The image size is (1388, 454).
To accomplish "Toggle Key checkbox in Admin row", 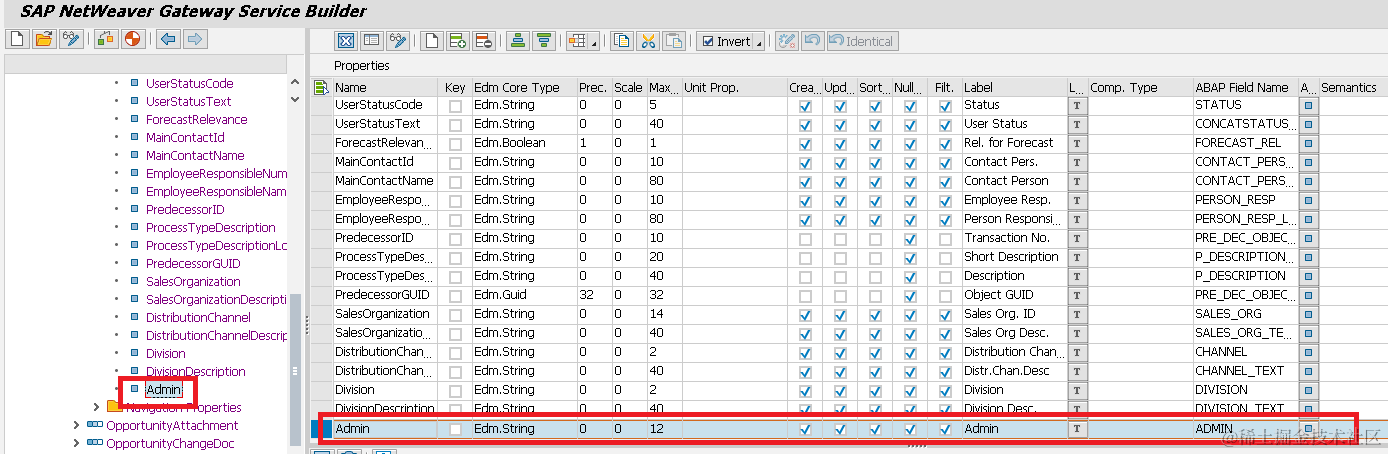I will (x=455, y=429).
